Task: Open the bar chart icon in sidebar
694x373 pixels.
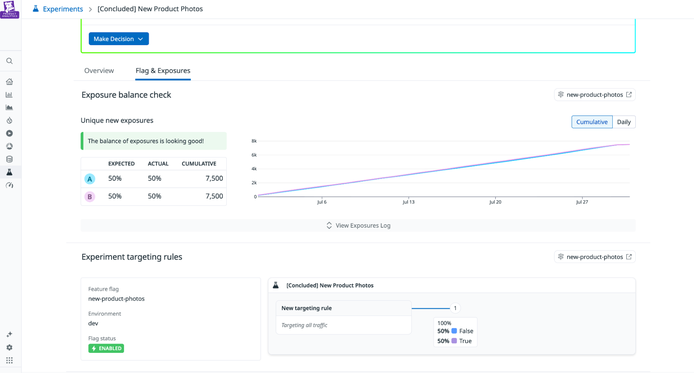Action: tap(9, 95)
